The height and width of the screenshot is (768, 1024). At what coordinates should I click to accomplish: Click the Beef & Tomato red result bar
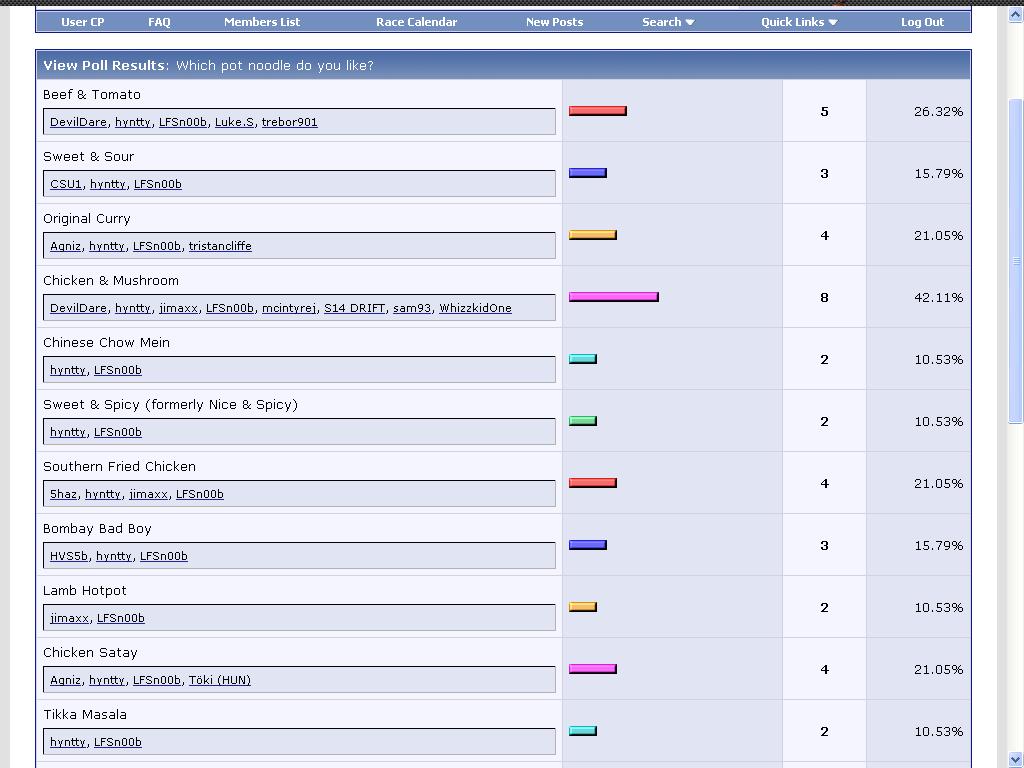click(597, 111)
